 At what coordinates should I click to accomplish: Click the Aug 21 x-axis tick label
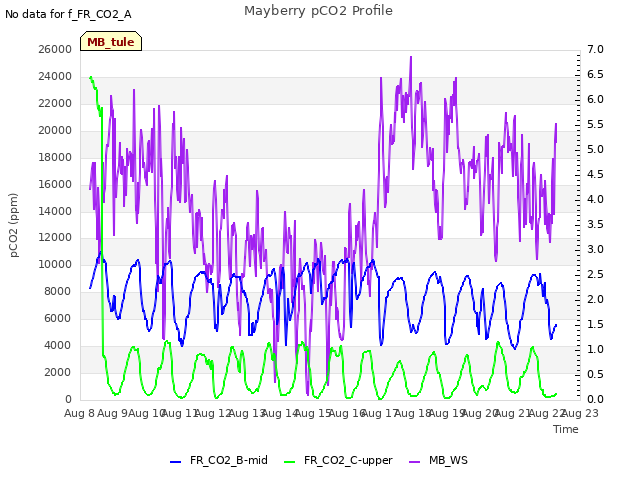point(513,413)
